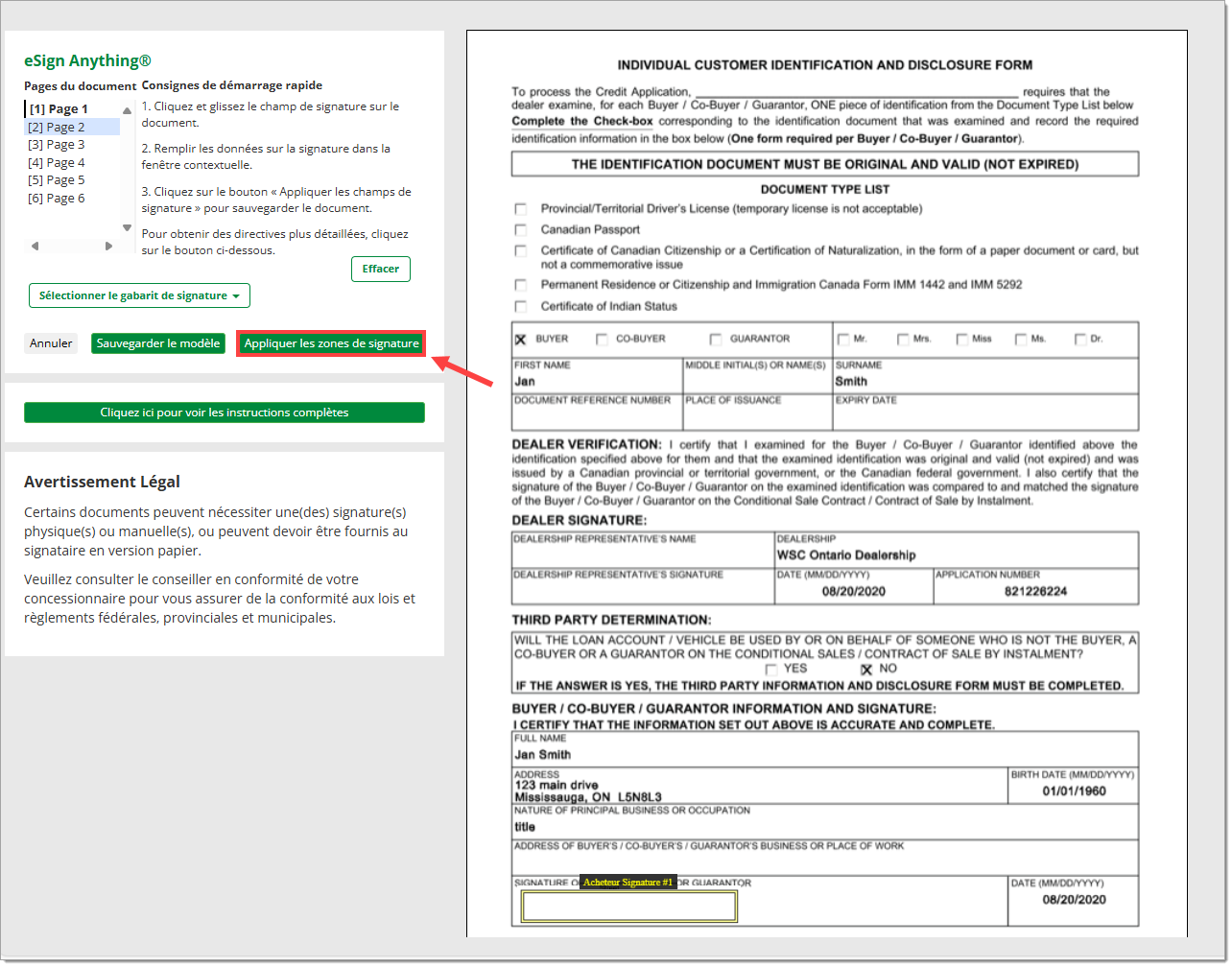Click the DEALERSHIP REPRESENTATIVE'S SIGNATURE field
This screenshot has height=967, width=1232.
(643, 586)
